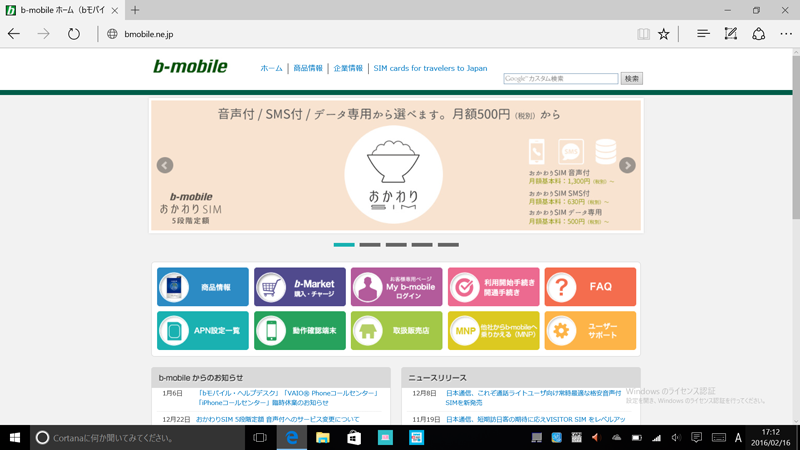Click the 検索 search button
The width and height of the screenshot is (800, 450).
pos(632,79)
